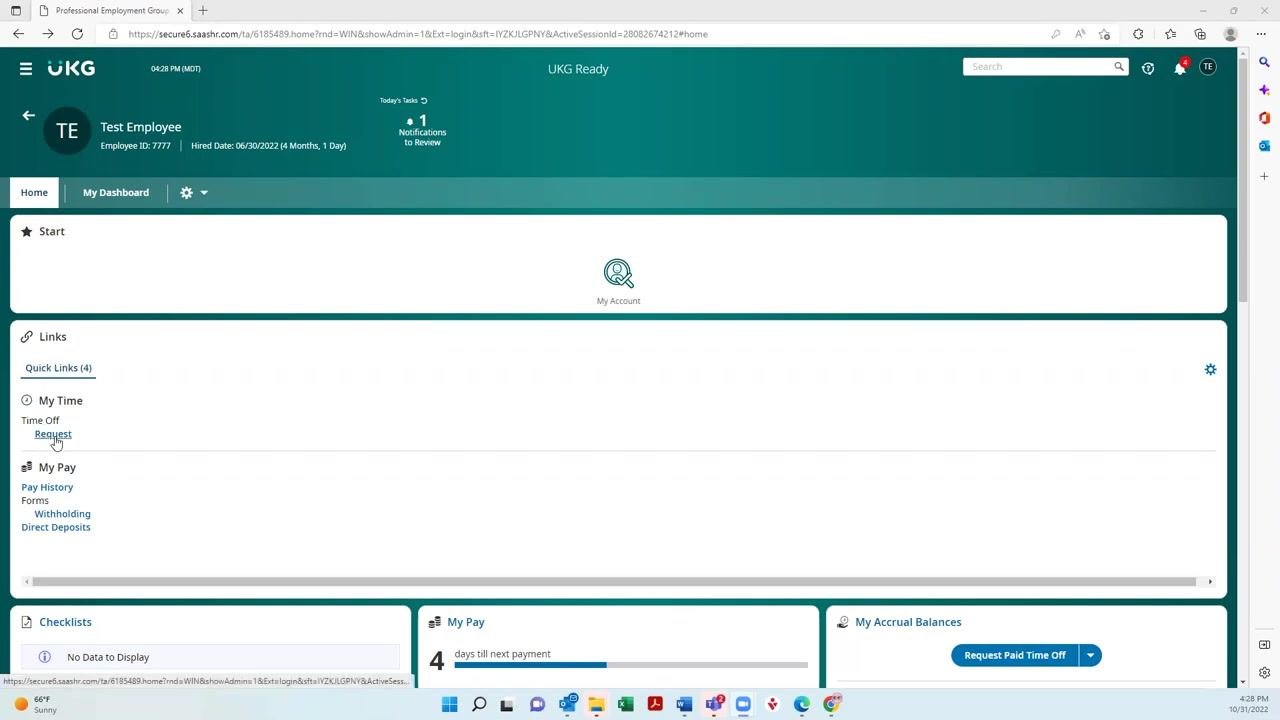Open the browser Extensions puzzle icon

[1138, 34]
